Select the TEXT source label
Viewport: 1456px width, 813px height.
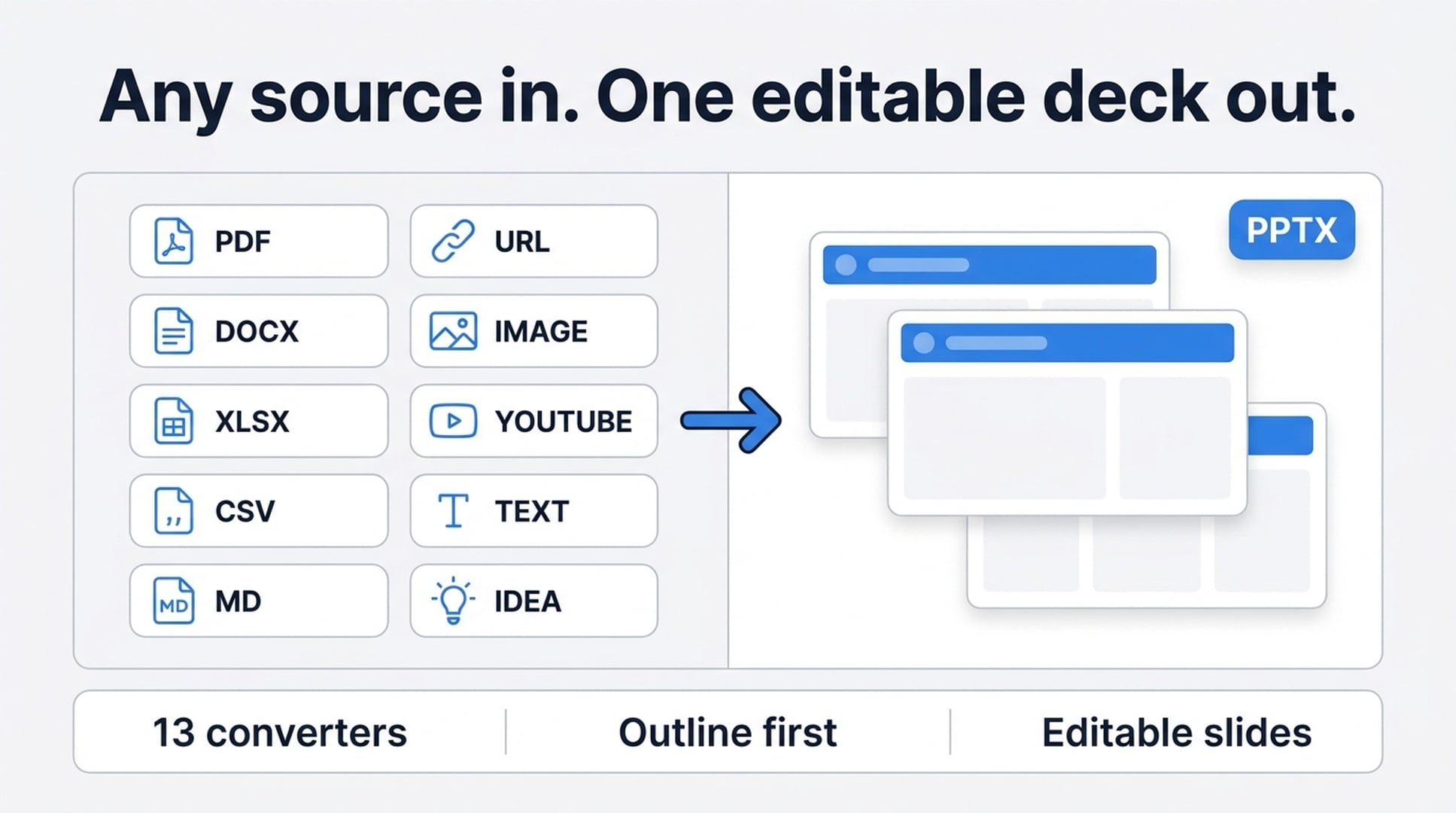(x=532, y=511)
